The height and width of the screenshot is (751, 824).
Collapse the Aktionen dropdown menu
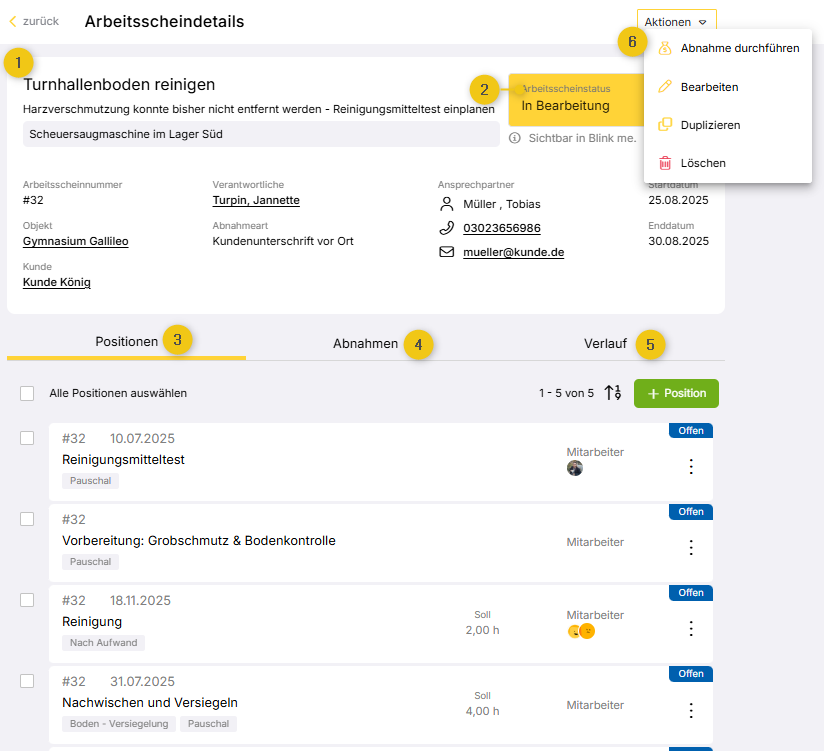[676, 21]
